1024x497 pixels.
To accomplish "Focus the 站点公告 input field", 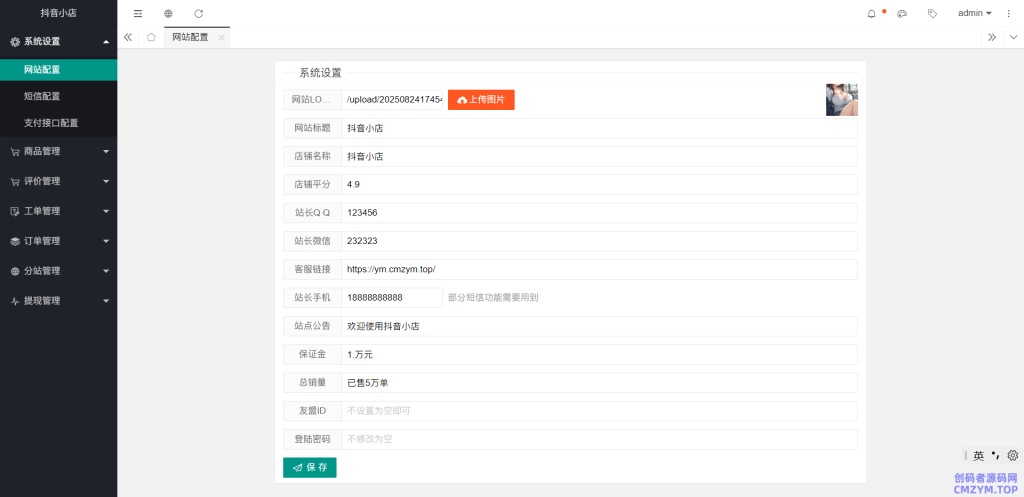I will click(599, 327).
